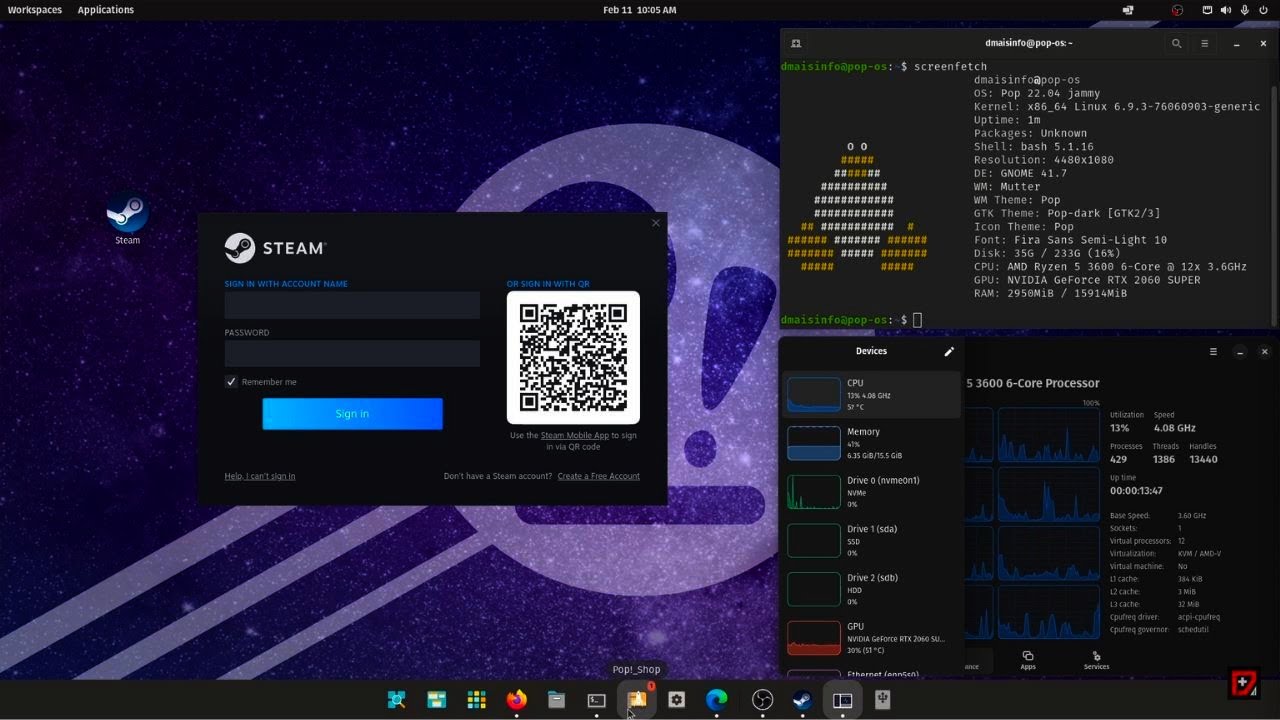This screenshot has width=1280, height=720.
Task: Click the Steam Sign in button
Action: 352,414
